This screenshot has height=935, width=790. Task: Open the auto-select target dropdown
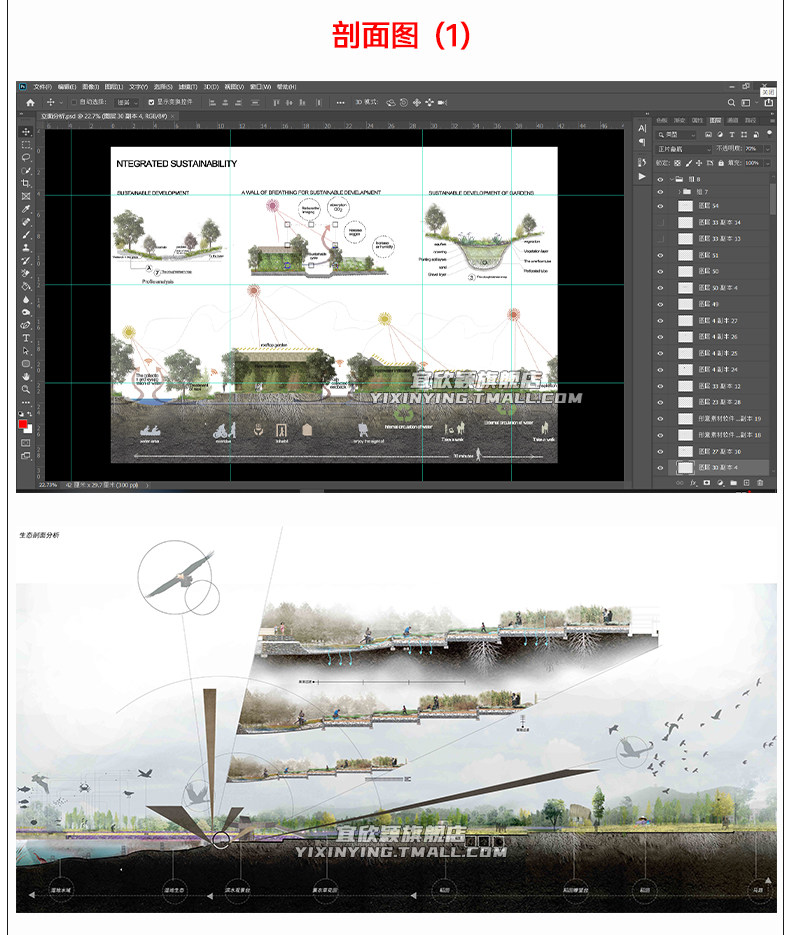[128, 103]
